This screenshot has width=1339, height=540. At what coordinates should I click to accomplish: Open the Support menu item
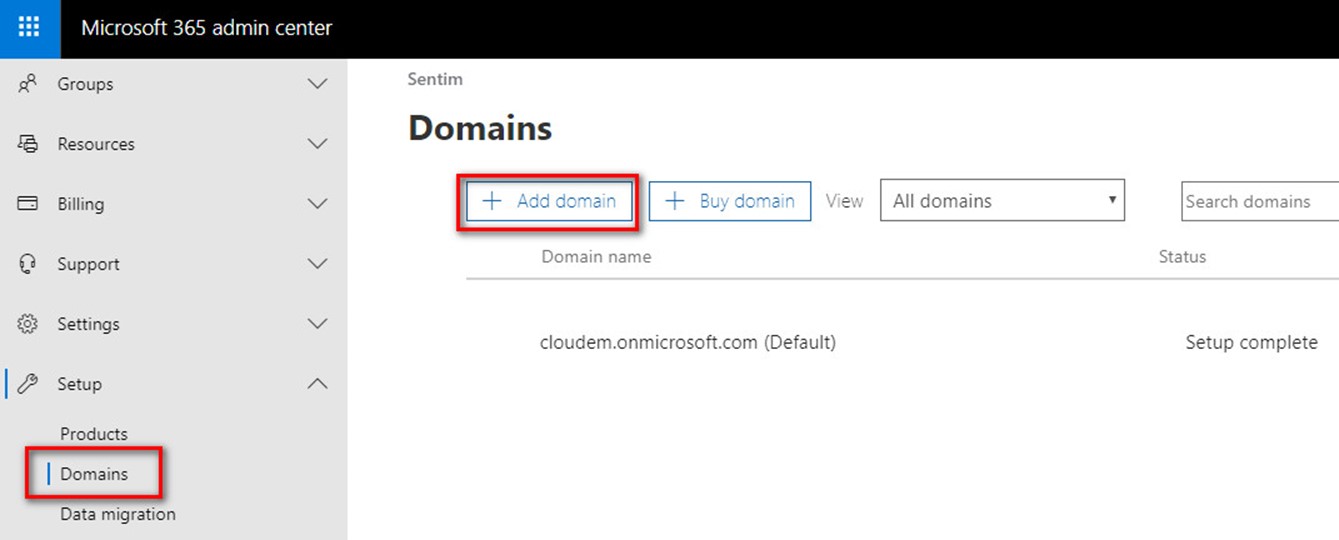(173, 264)
